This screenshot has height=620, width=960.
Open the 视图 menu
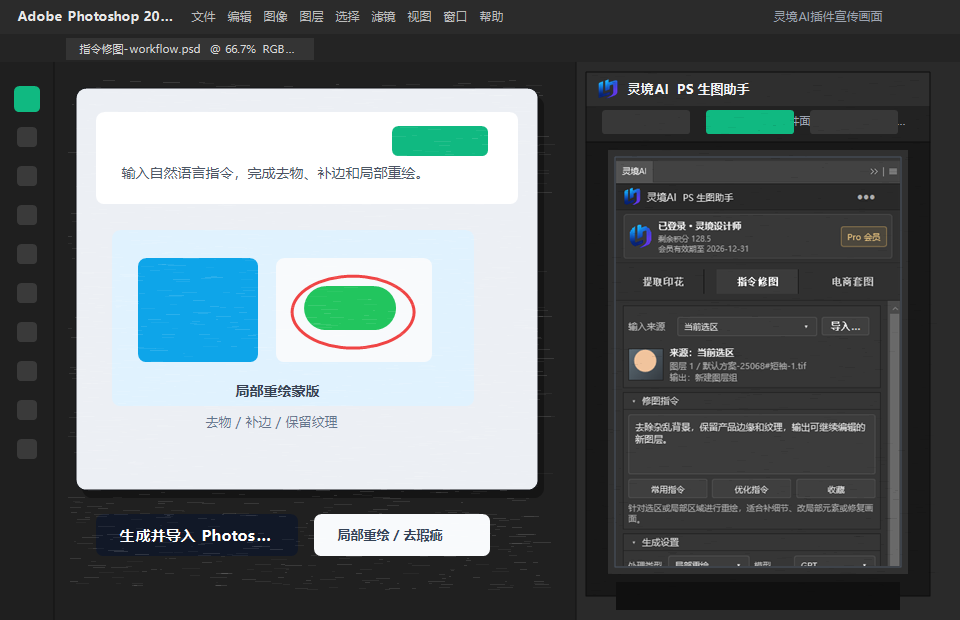(419, 17)
